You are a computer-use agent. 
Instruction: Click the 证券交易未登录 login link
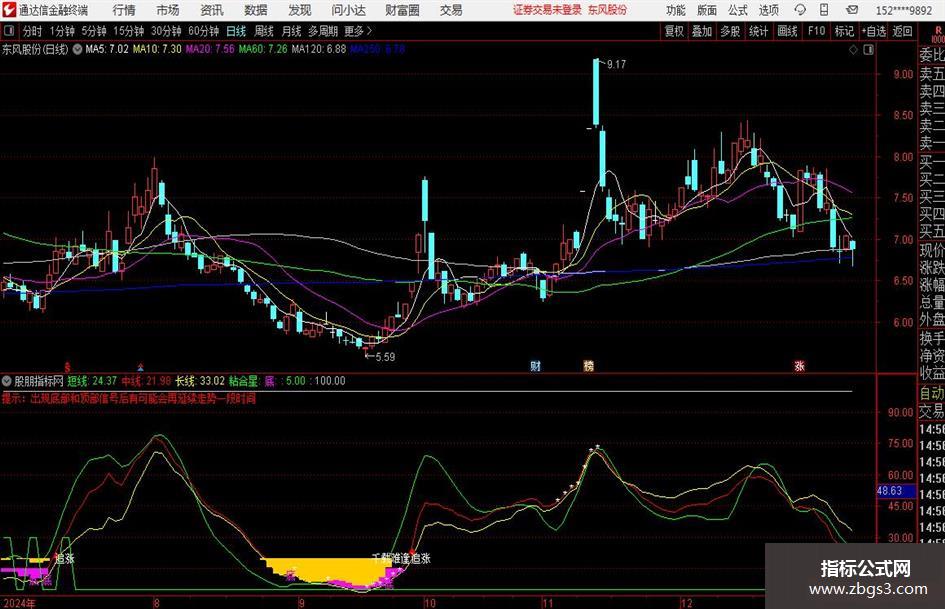(x=548, y=10)
